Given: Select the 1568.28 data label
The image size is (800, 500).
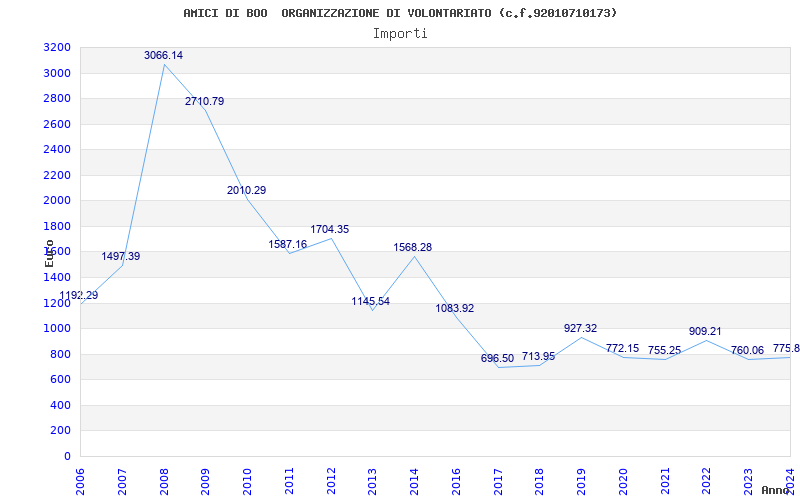Looking at the screenshot, I should click(412, 247).
